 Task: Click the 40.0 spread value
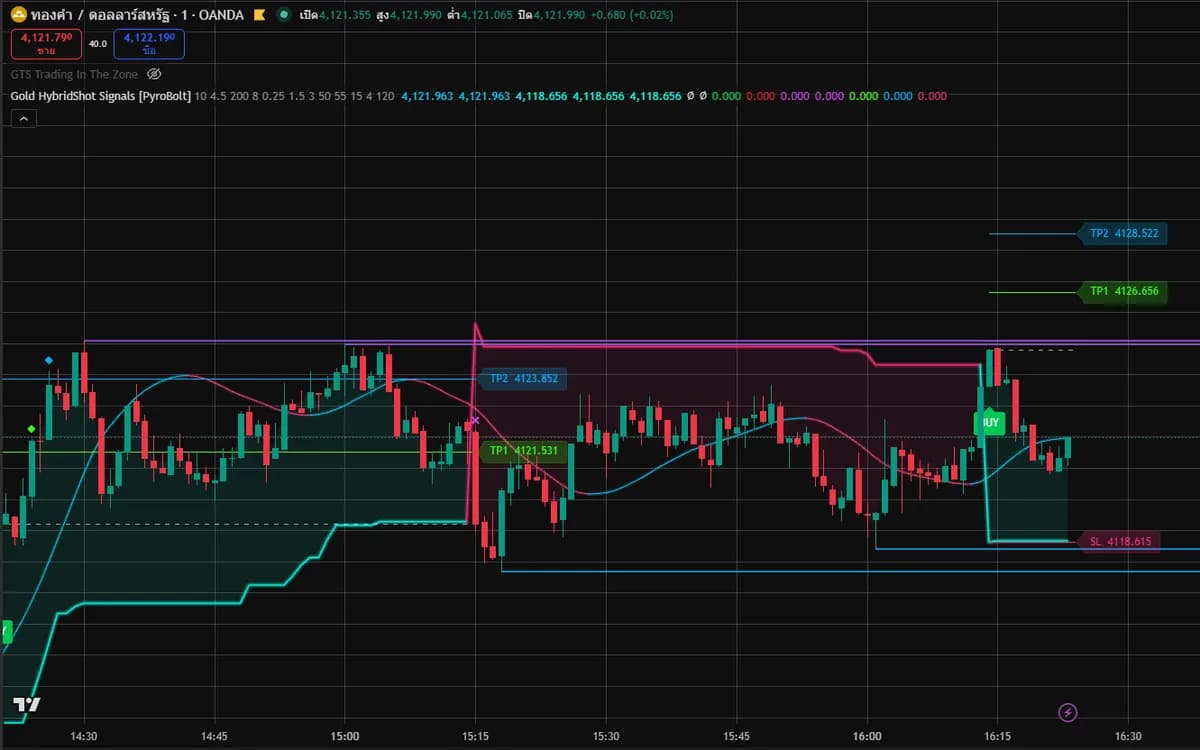tap(98, 43)
